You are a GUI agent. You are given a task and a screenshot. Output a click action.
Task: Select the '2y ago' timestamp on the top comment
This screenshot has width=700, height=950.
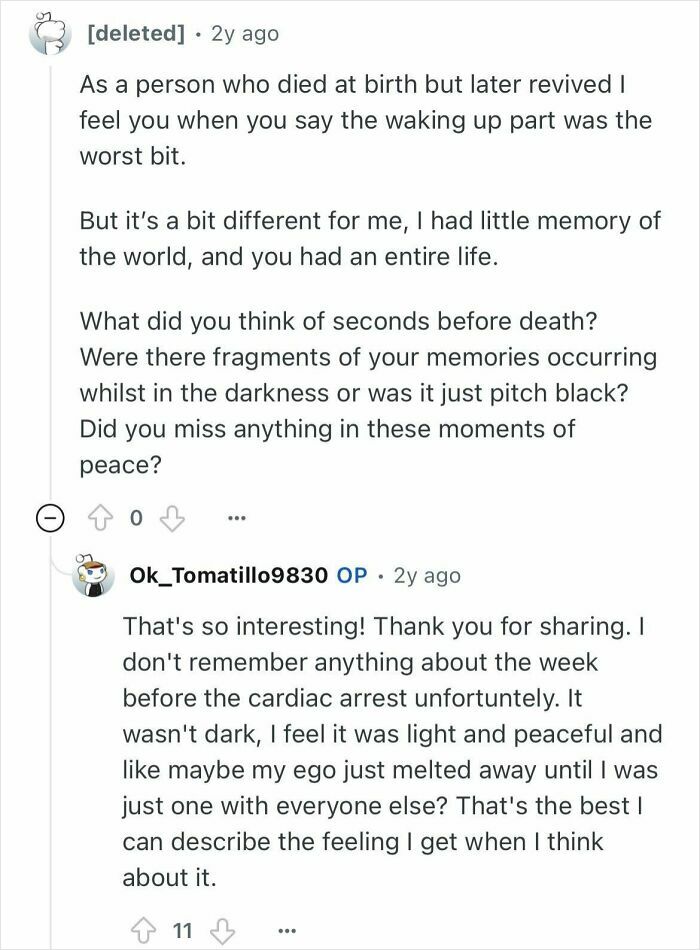[x=243, y=33]
